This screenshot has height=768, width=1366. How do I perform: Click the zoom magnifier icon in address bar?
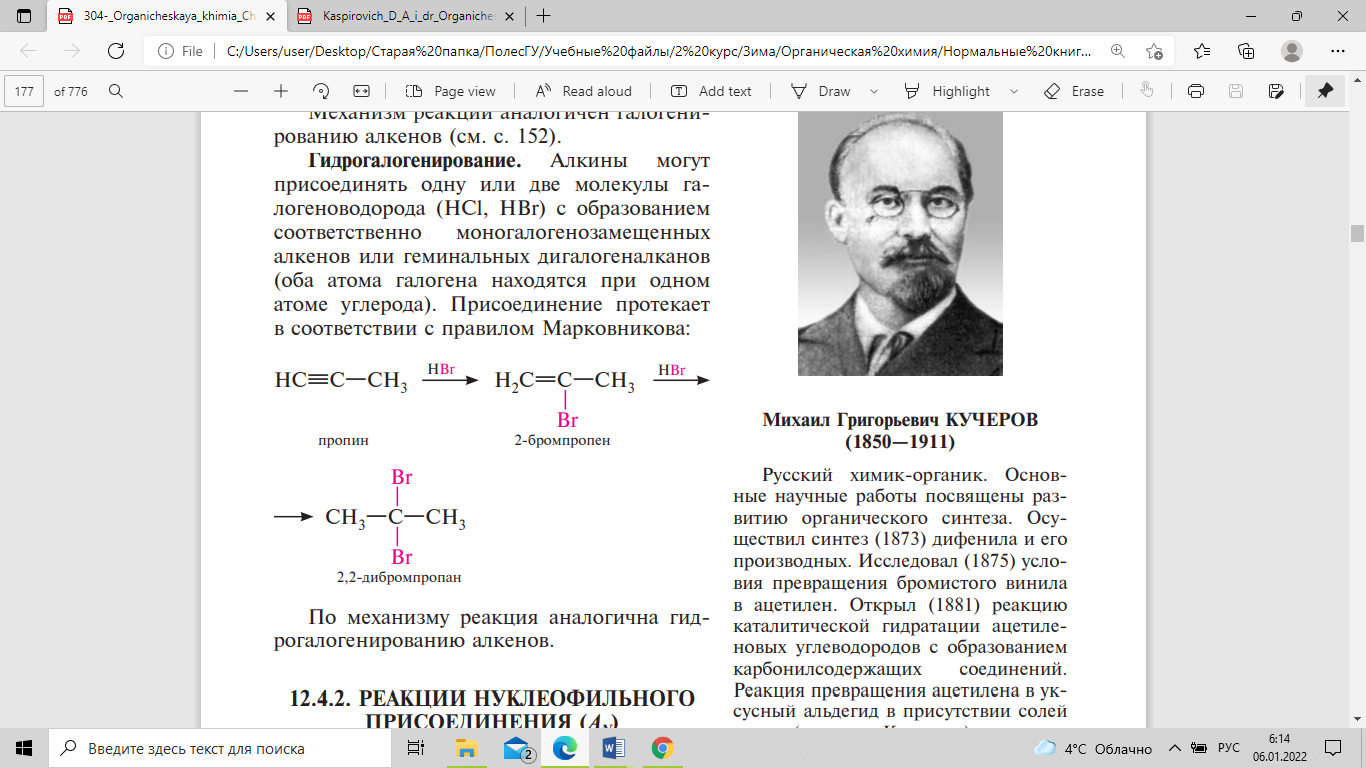[1118, 51]
